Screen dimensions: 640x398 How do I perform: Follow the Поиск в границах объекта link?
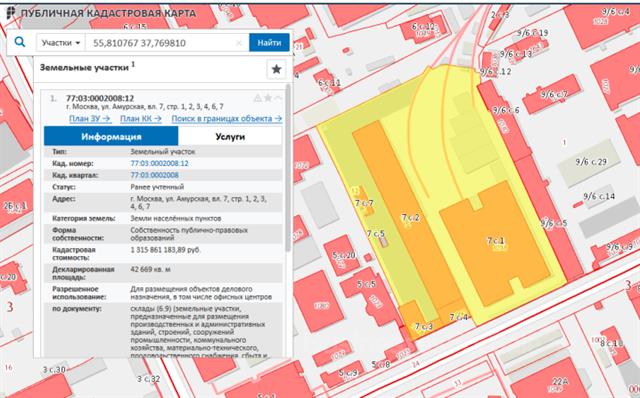point(227,118)
